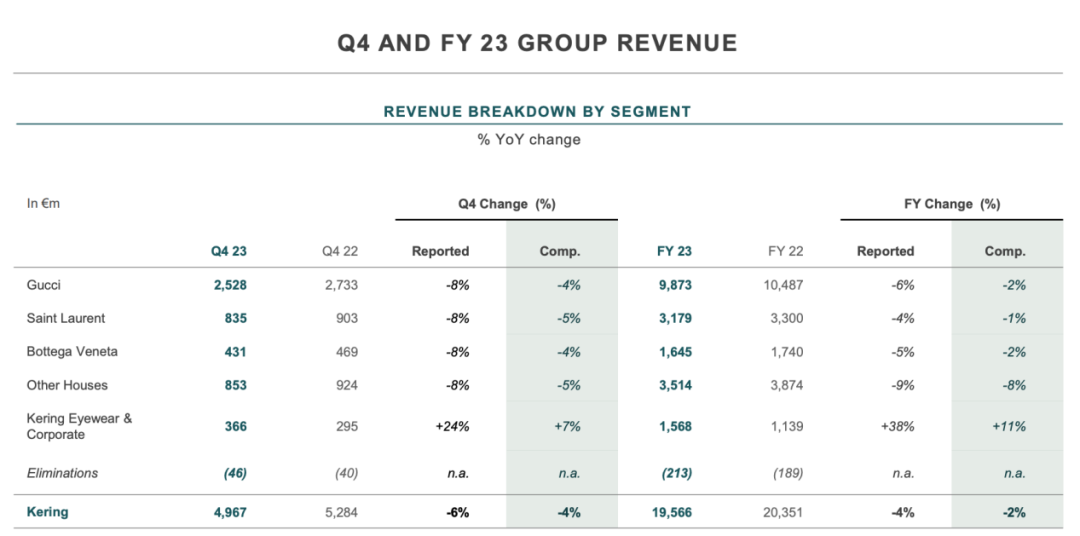Click the Eliminations row label
The width and height of the screenshot is (1080, 536).
coord(62,473)
